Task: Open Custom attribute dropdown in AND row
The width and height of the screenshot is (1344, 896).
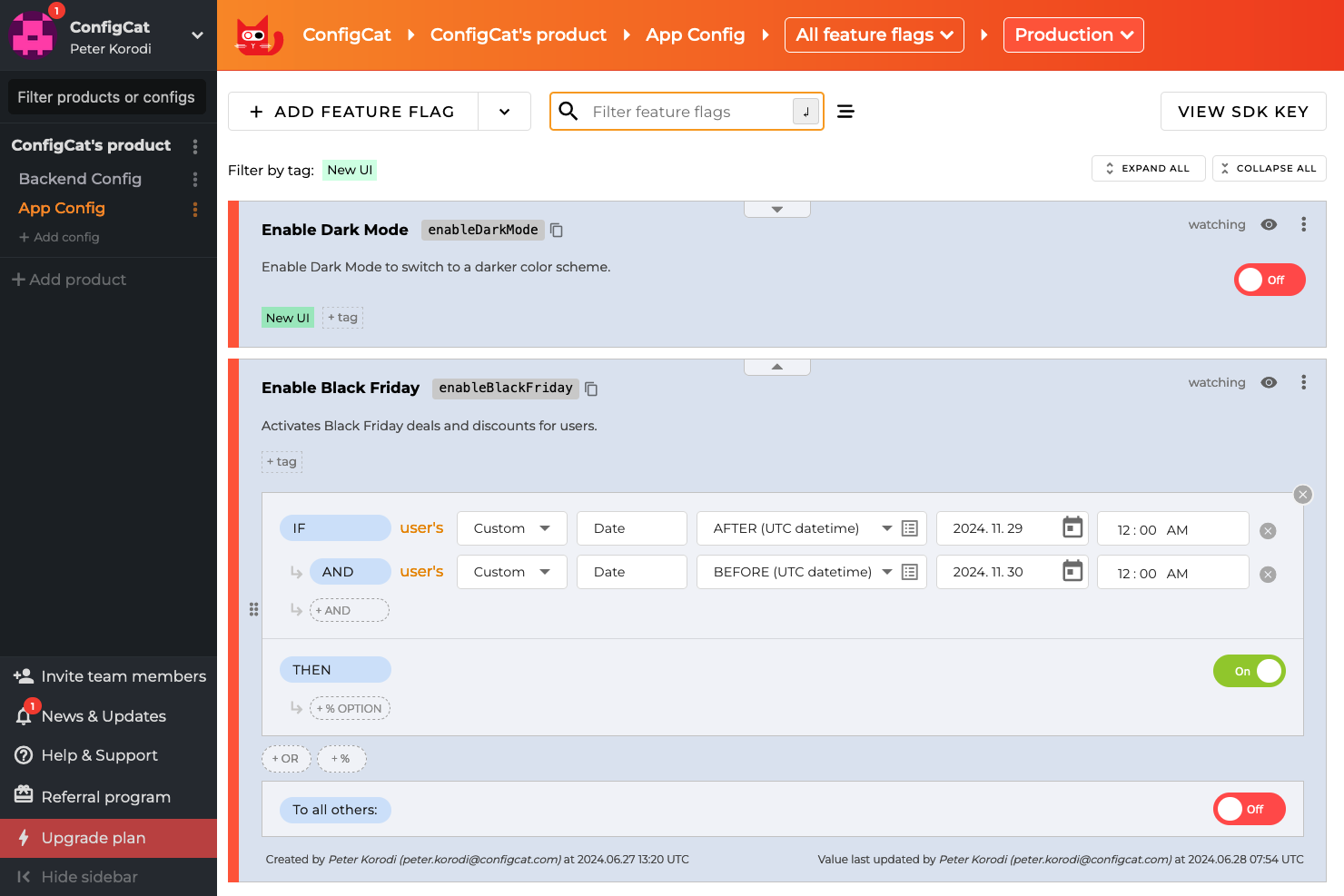Action: (512, 572)
